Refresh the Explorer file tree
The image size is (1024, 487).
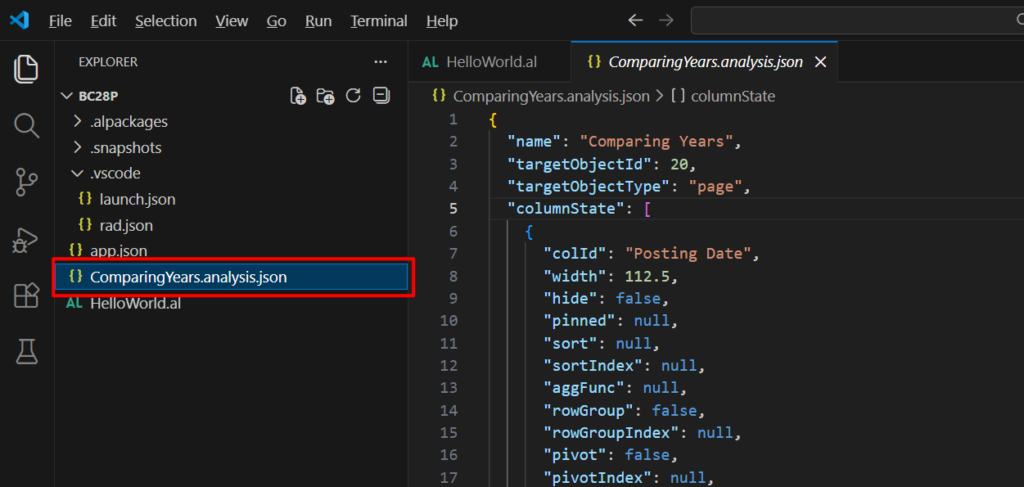[353, 96]
